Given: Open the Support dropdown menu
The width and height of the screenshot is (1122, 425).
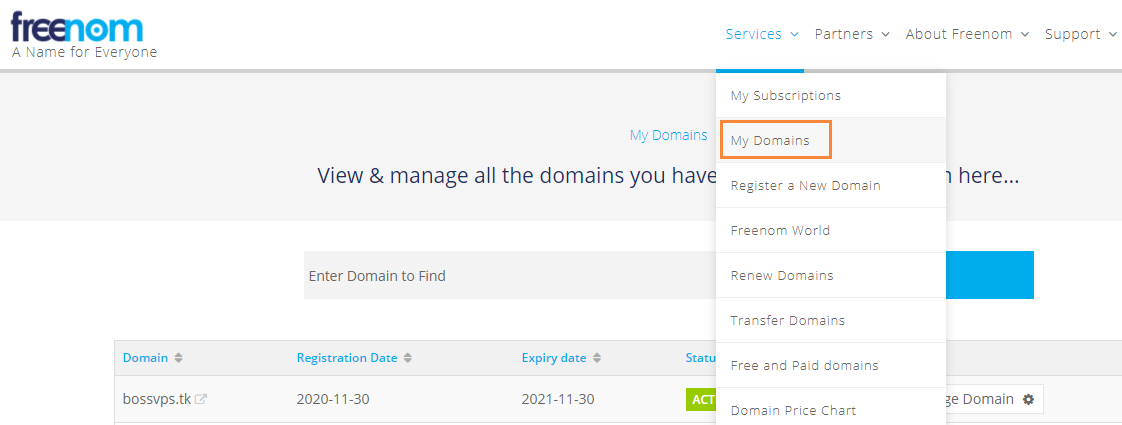Looking at the screenshot, I should coord(1080,34).
